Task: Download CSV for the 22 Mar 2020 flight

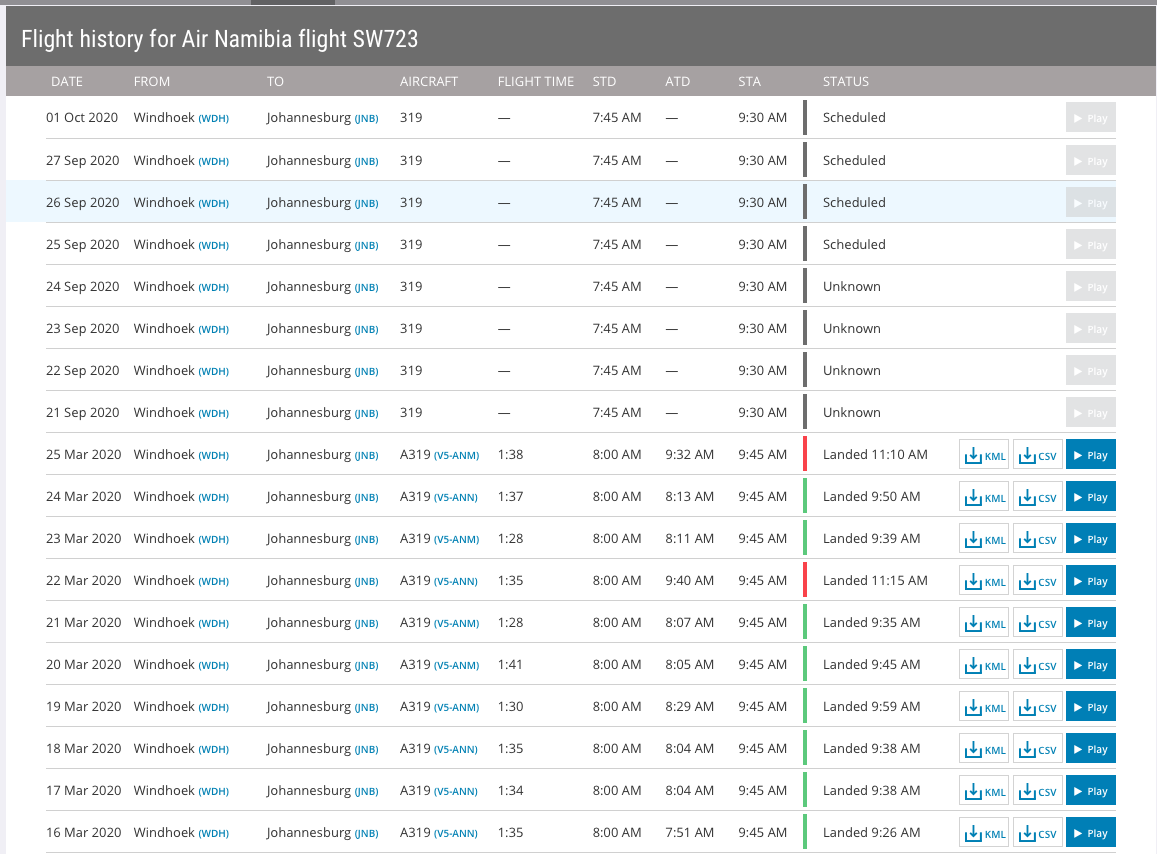Action: (x=1037, y=581)
